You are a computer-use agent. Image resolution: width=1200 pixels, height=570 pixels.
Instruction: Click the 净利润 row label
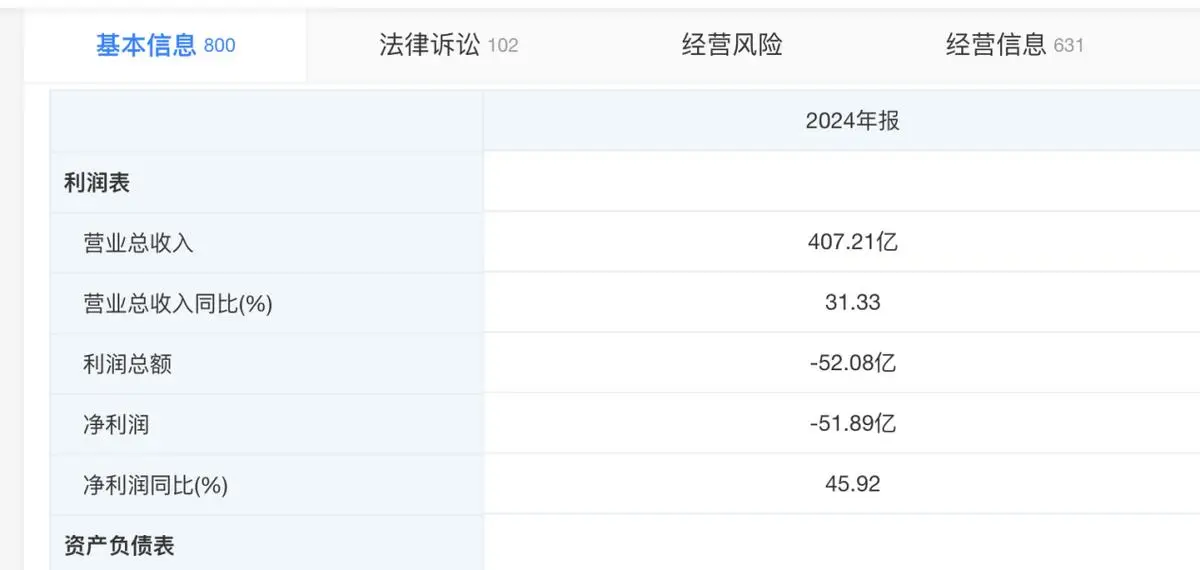[x=116, y=425]
